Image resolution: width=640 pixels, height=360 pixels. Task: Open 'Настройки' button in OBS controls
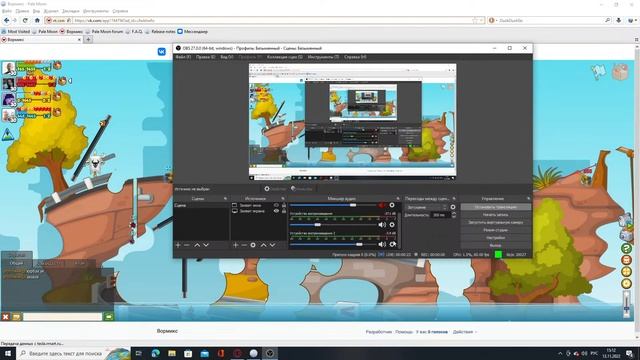tap(496, 238)
